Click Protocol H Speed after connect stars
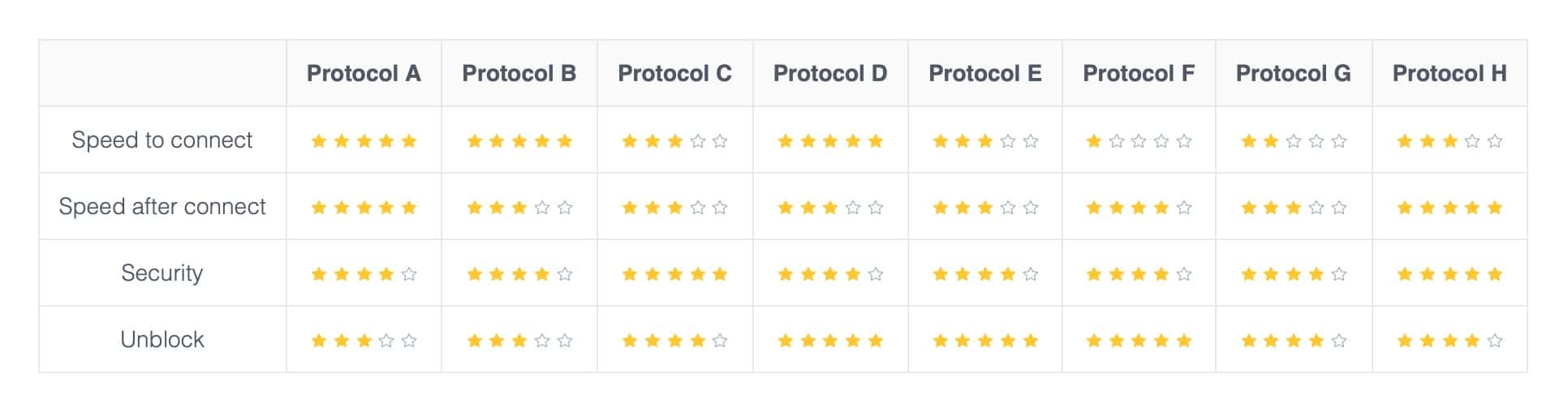Viewport: 1568px width, 417px height. coord(1450,208)
